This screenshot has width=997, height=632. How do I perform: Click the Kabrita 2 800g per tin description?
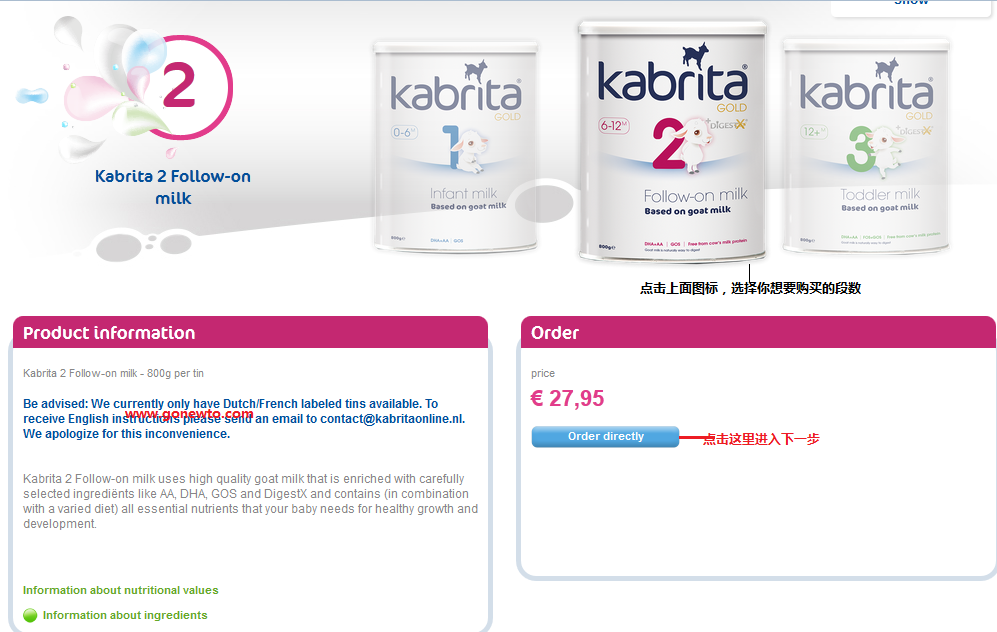(x=113, y=373)
